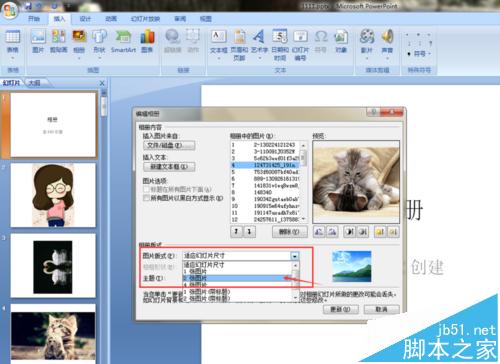
Task: Insert a text box (文本框)
Action: pyautogui.click(x=219, y=44)
